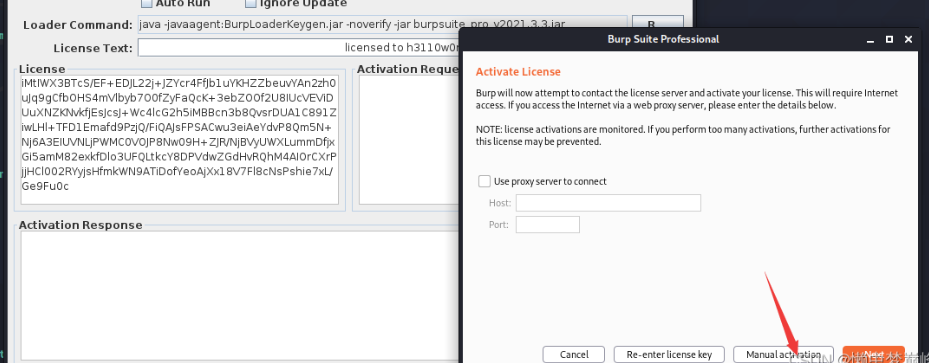
Task: Click the proxy Port field
Action: point(547,225)
